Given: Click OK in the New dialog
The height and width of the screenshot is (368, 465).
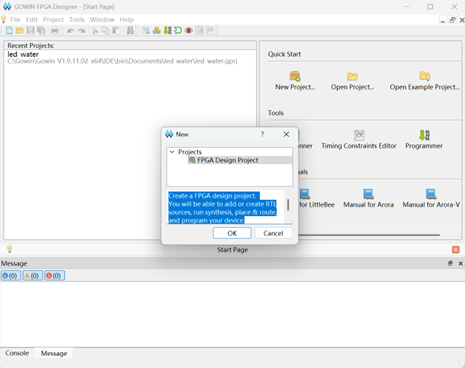Looking at the screenshot, I should point(232,233).
